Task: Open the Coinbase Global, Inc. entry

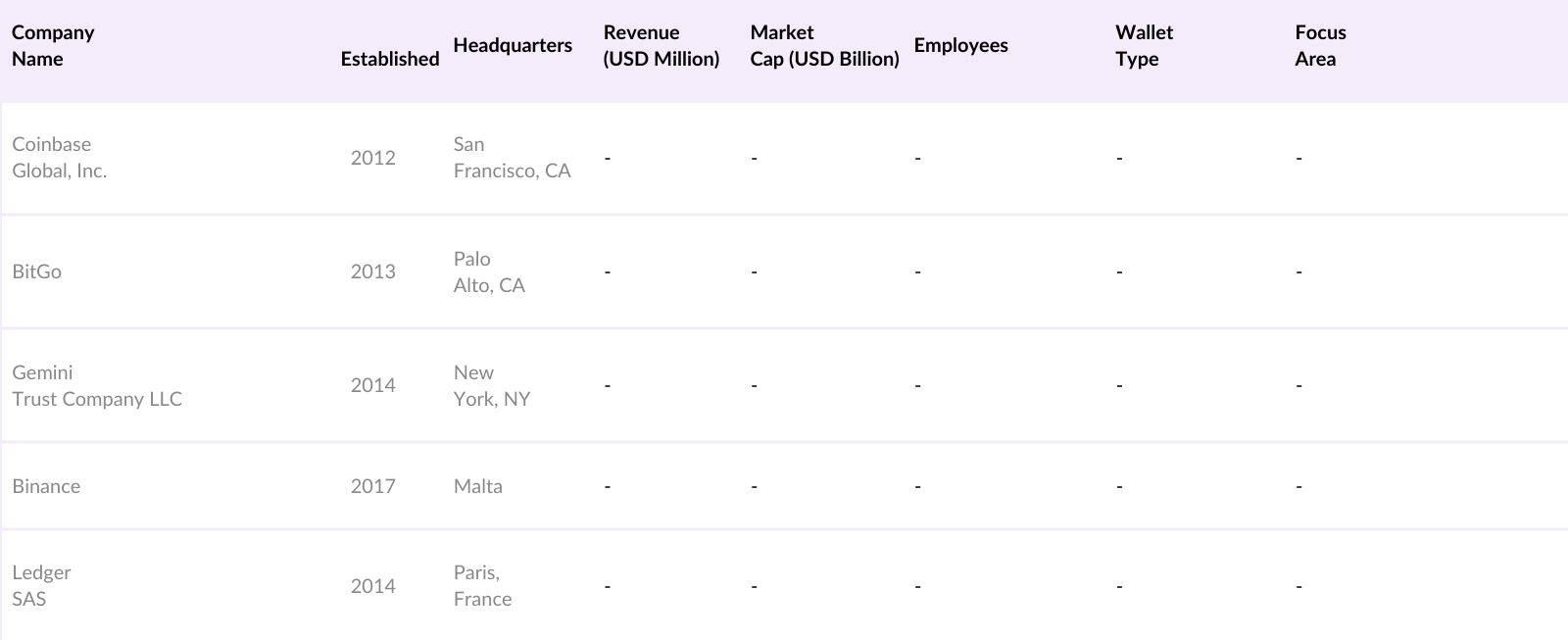Action: click(x=59, y=157)
